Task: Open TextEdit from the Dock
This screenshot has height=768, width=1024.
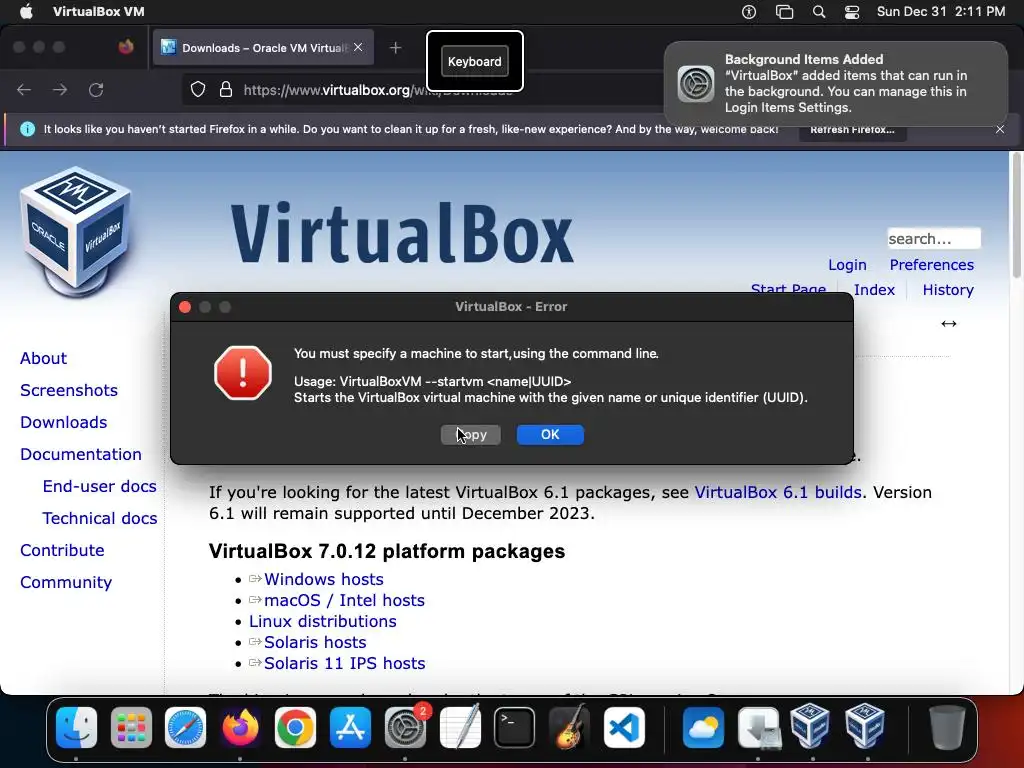Action: [460, 727]
